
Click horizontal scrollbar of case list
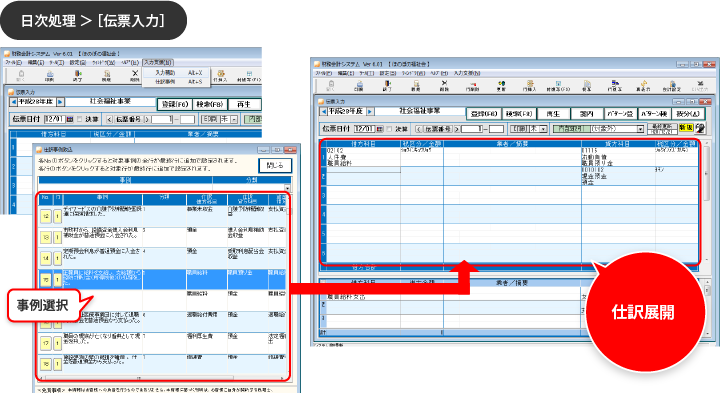pos(161,378)
